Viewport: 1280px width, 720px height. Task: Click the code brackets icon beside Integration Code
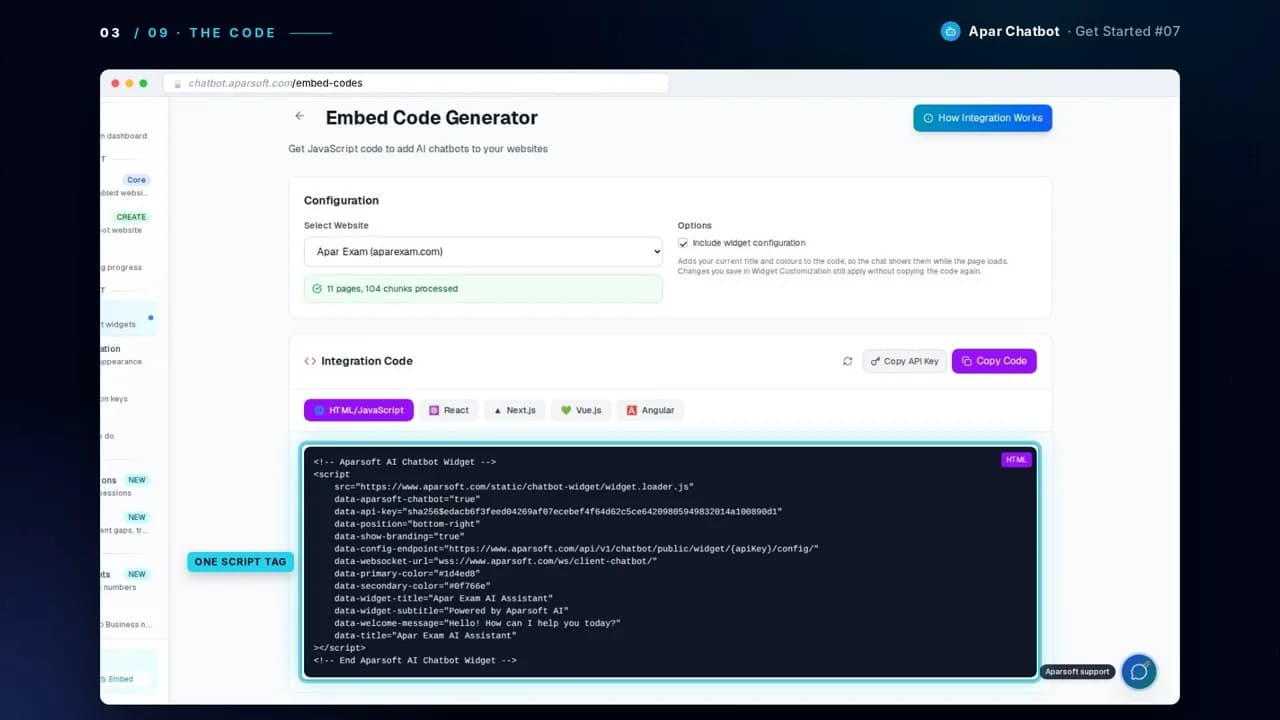310,361
